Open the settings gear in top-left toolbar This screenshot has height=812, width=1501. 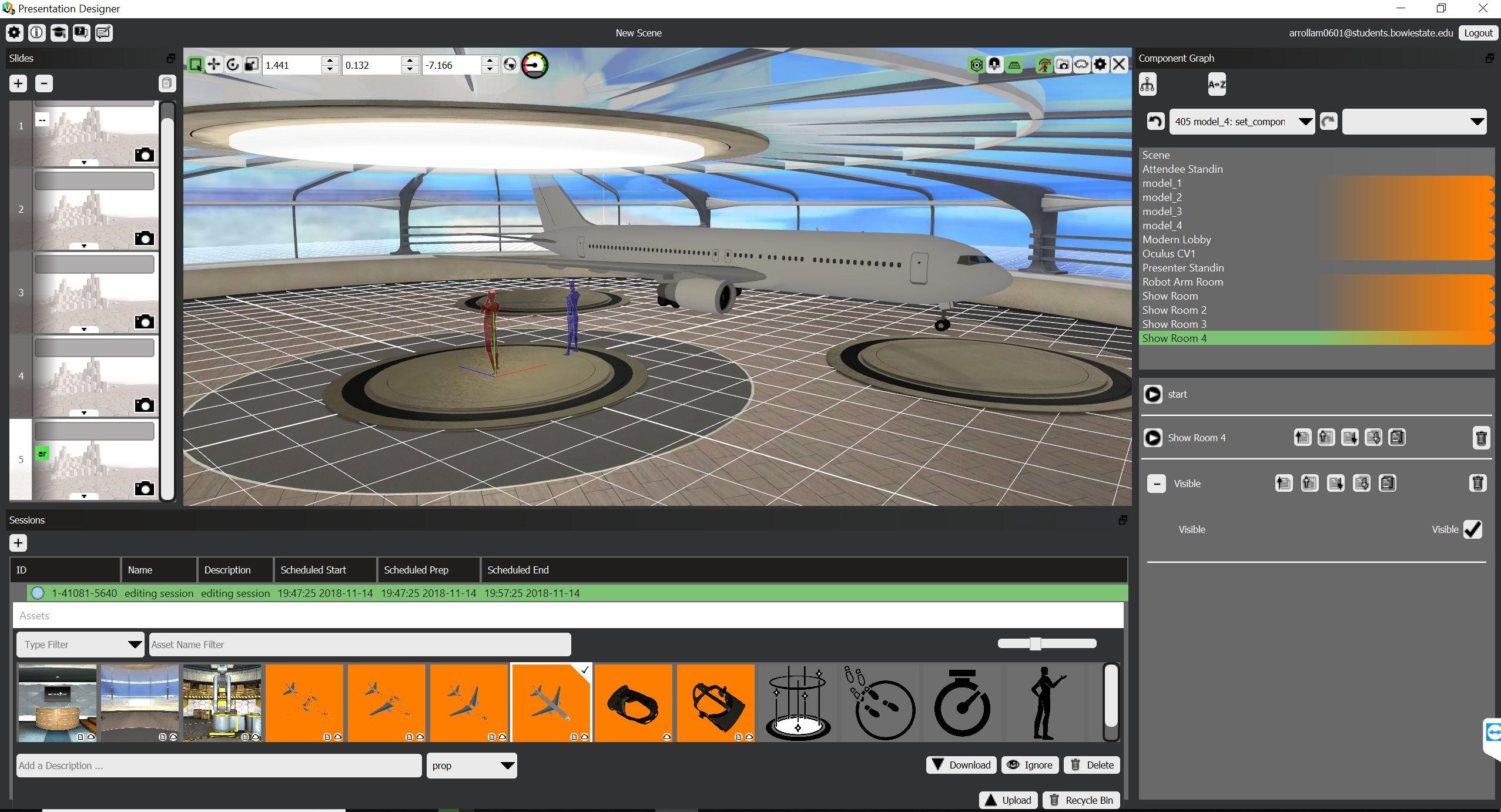[15, 33]
